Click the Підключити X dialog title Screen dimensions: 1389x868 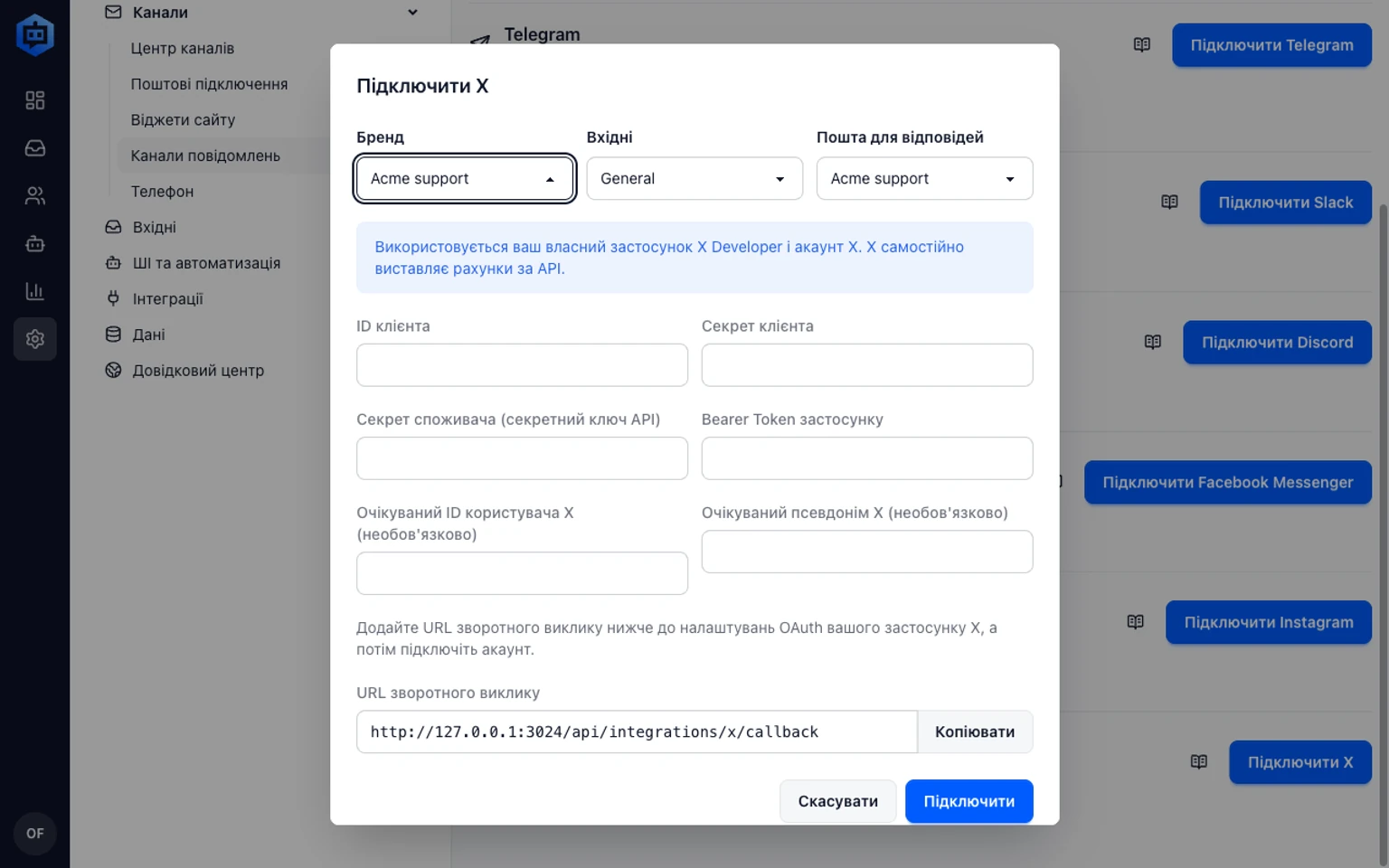click(422, 86)
